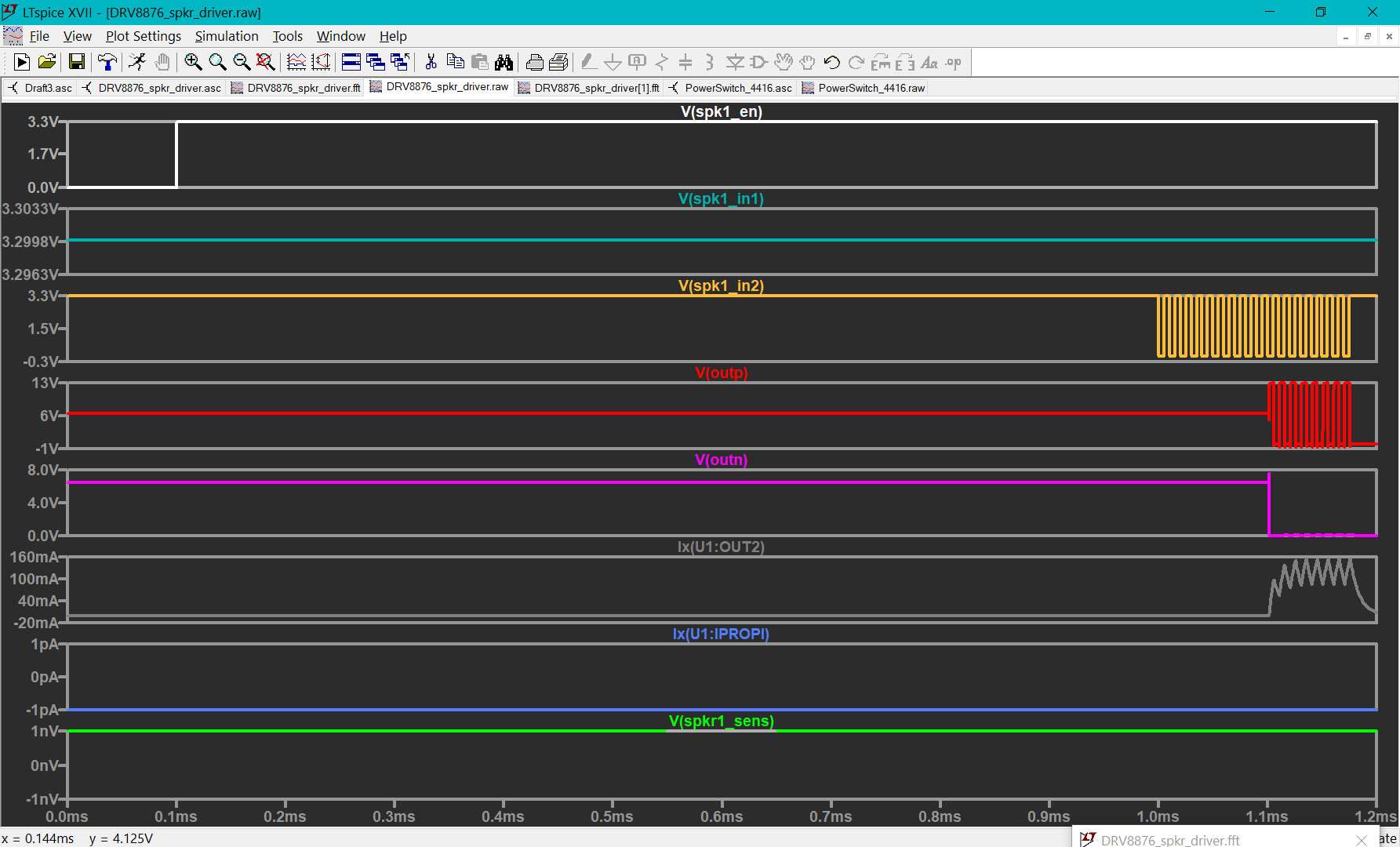This screenshot has width=1400, height=847.
Task: Open the Tools menu
Action: [x=288, y=36]
